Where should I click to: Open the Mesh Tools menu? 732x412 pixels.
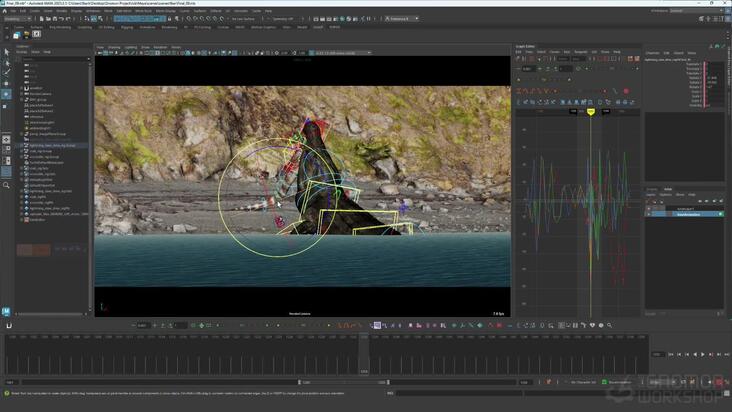point(143,11)
